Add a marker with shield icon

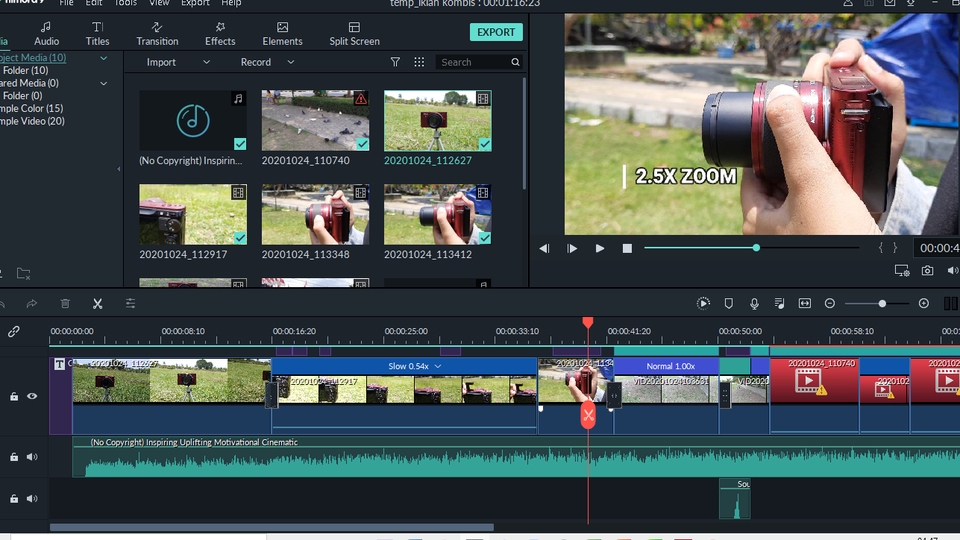click(x=729, y=303)
